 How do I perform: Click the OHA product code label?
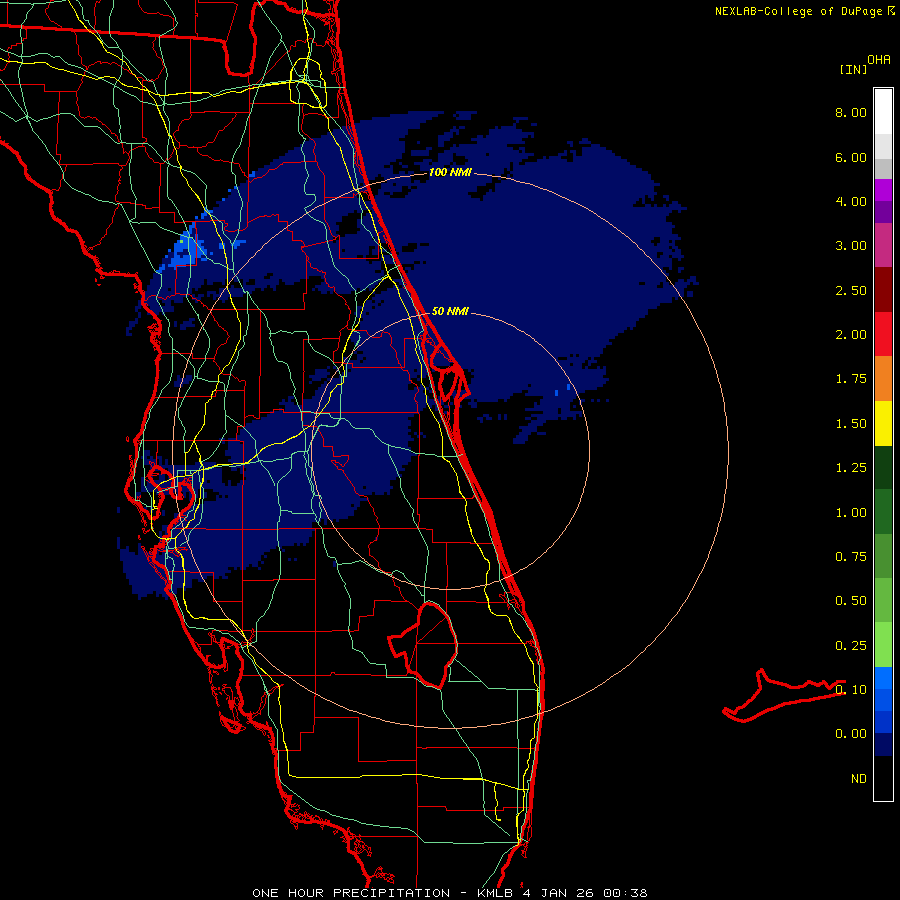(879, 59)
